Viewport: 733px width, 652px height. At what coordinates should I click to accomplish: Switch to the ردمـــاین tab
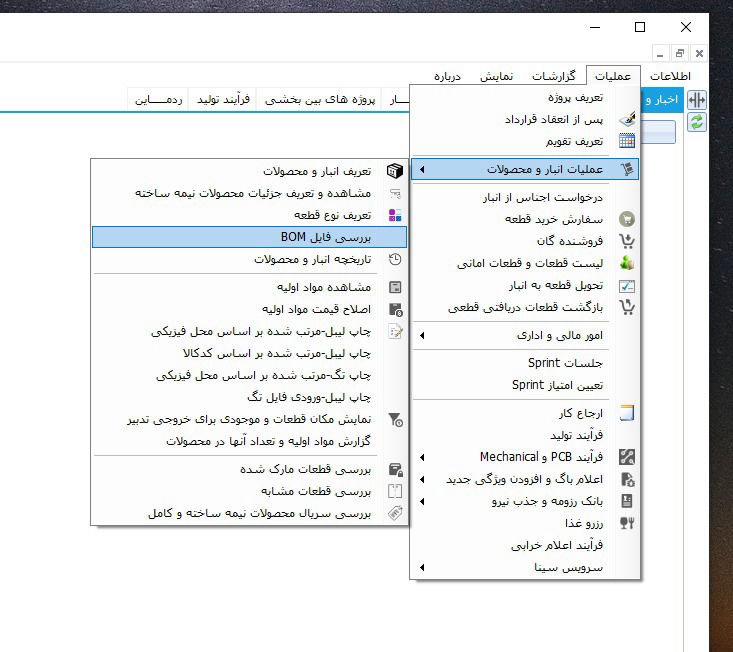158,100
